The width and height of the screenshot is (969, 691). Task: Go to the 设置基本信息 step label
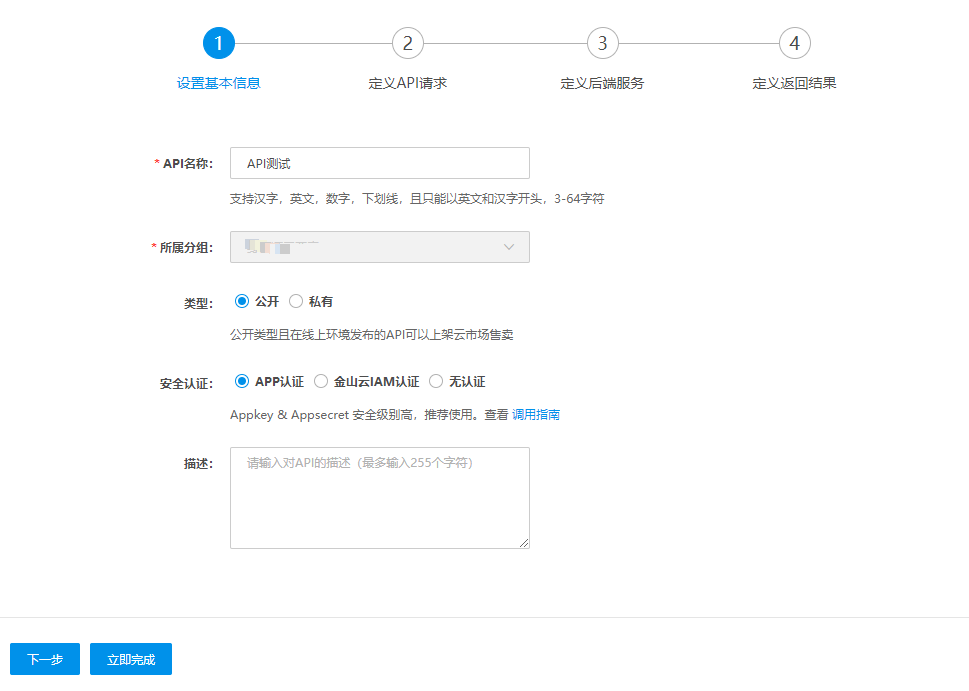(x=218, y=83)
